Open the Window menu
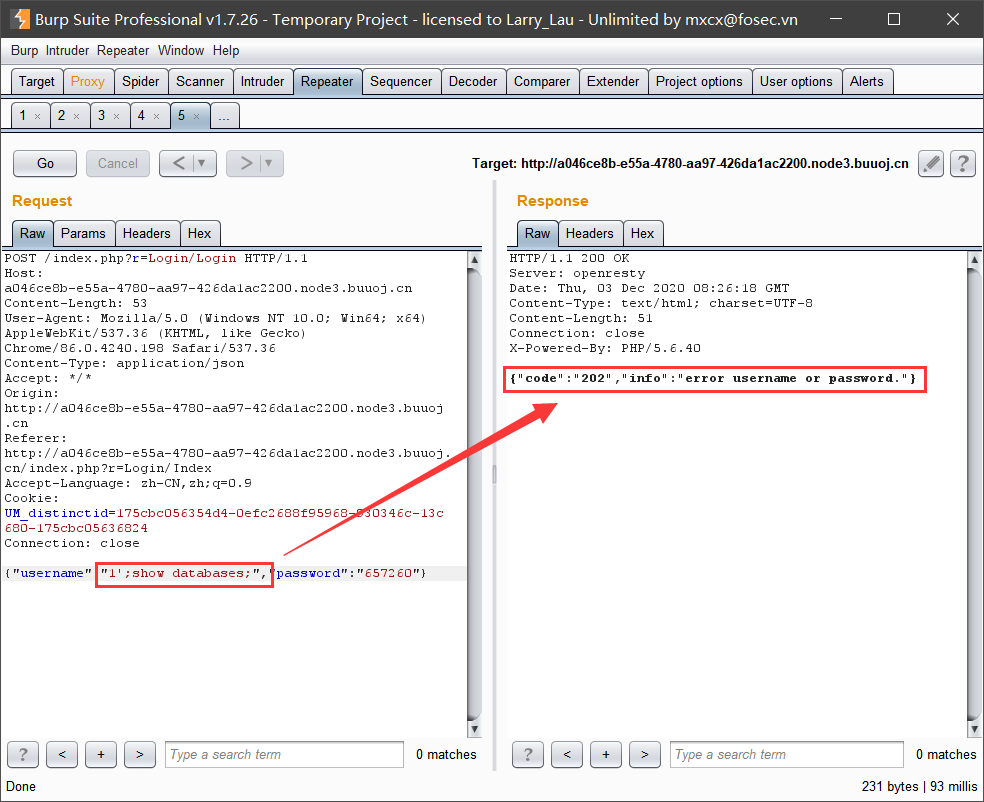Screen dimensions: 984x802 tap(181, 51)
